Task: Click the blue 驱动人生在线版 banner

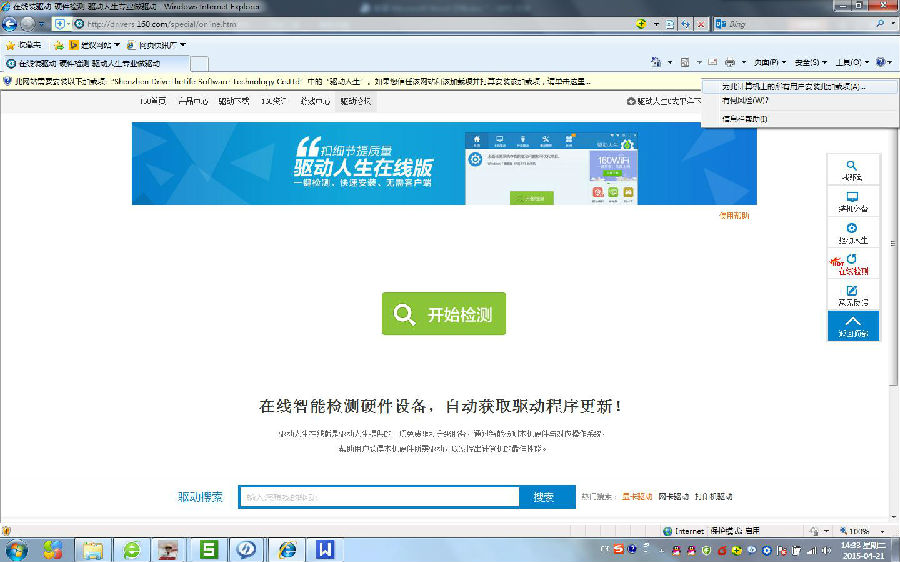Action: pyautogui.click(x=444, y=164)
